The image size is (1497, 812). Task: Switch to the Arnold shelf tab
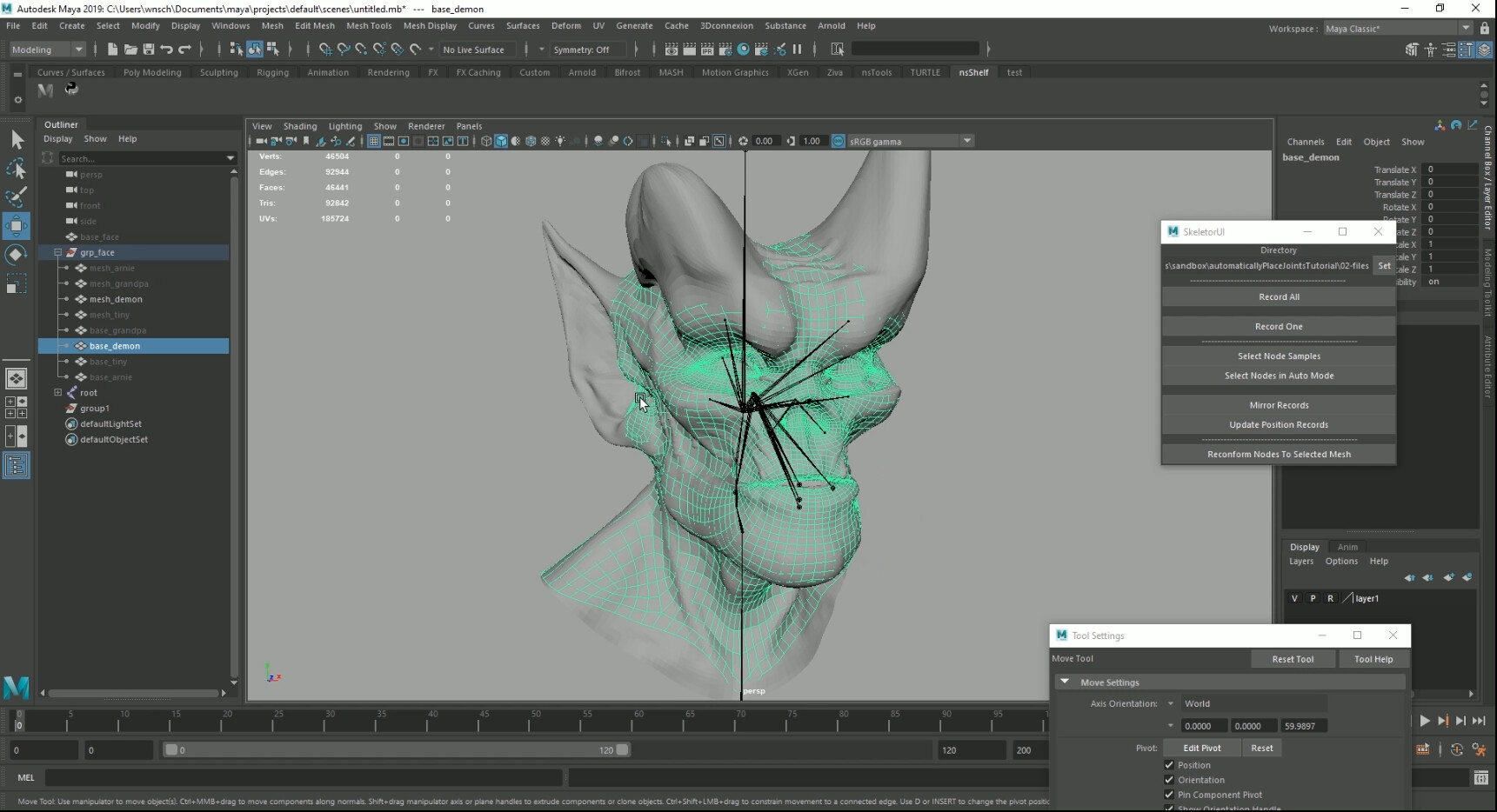(x=582, y=73)
